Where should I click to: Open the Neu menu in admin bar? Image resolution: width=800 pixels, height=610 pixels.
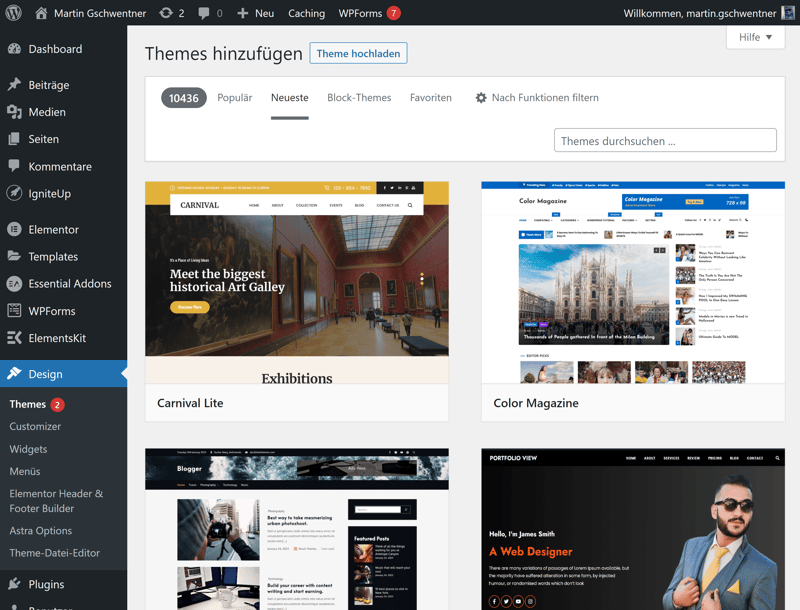(x=256, y=13)
